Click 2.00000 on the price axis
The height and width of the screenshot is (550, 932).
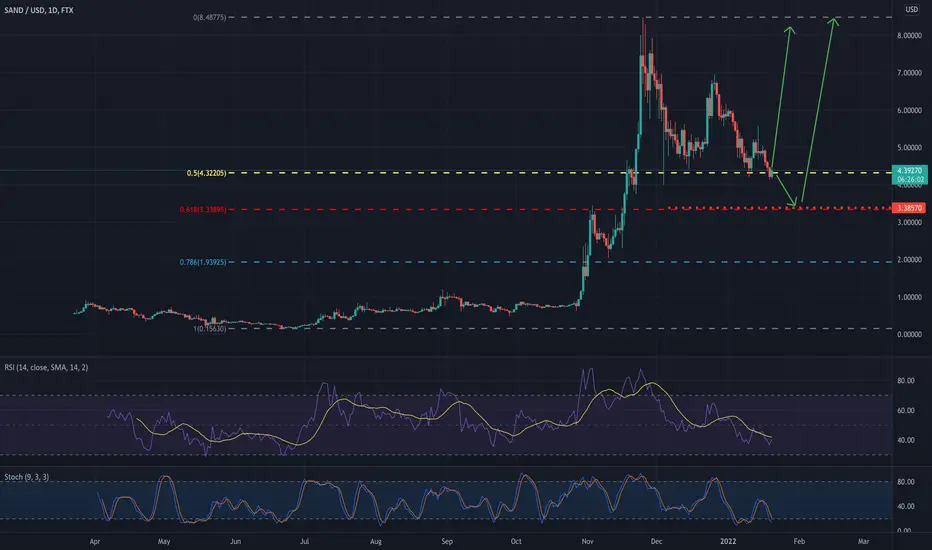909,260
